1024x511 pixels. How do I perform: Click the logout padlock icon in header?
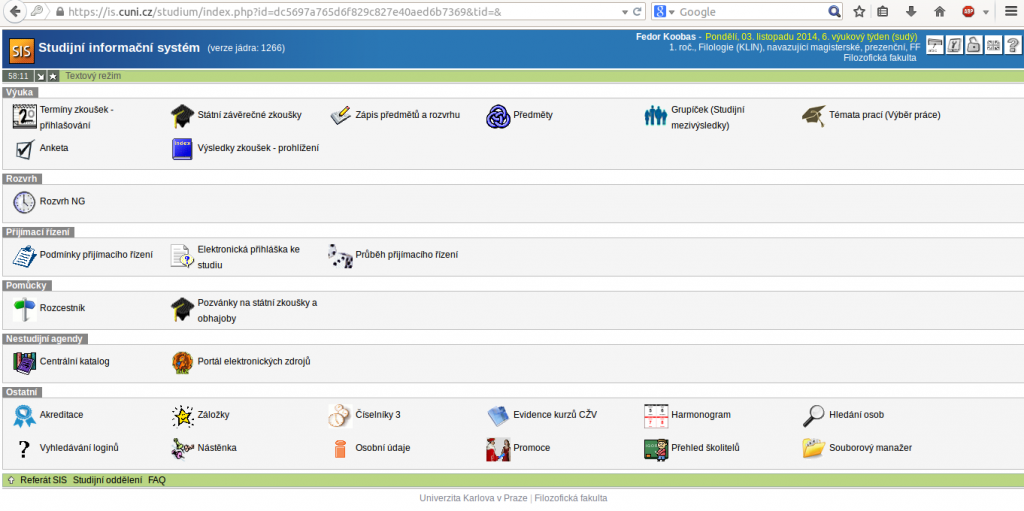[x=973, y=45]
